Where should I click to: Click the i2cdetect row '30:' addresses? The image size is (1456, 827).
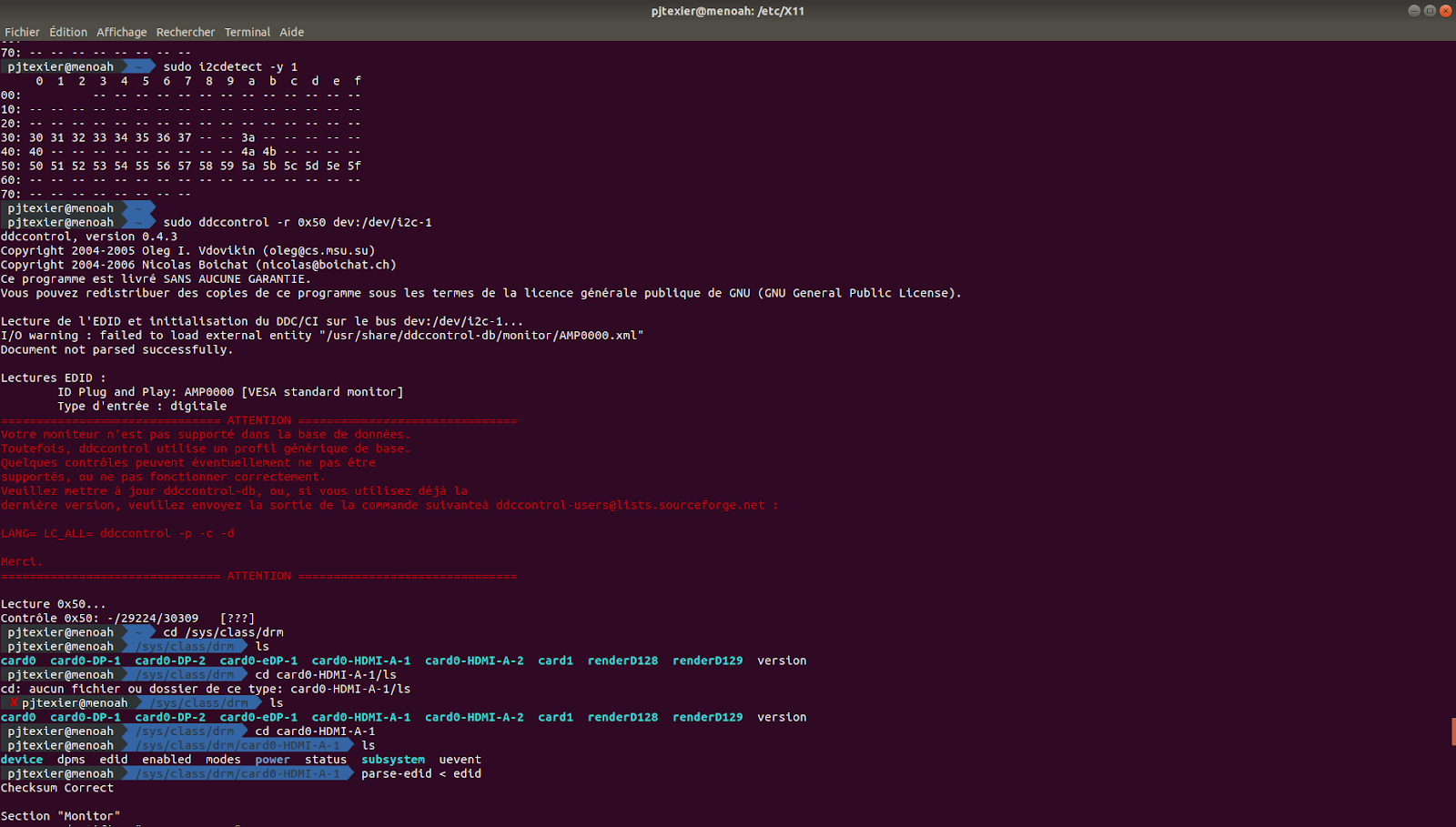195,137
